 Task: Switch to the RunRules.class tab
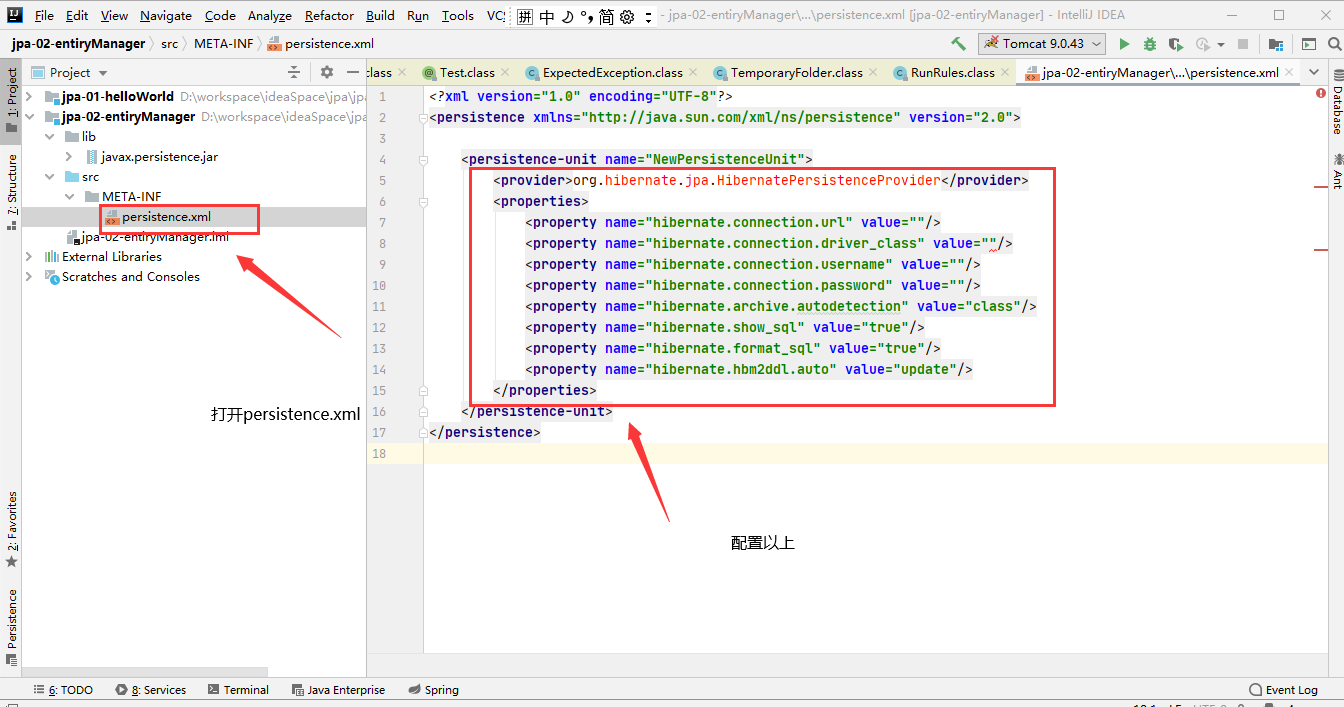(x=952, y=73)
